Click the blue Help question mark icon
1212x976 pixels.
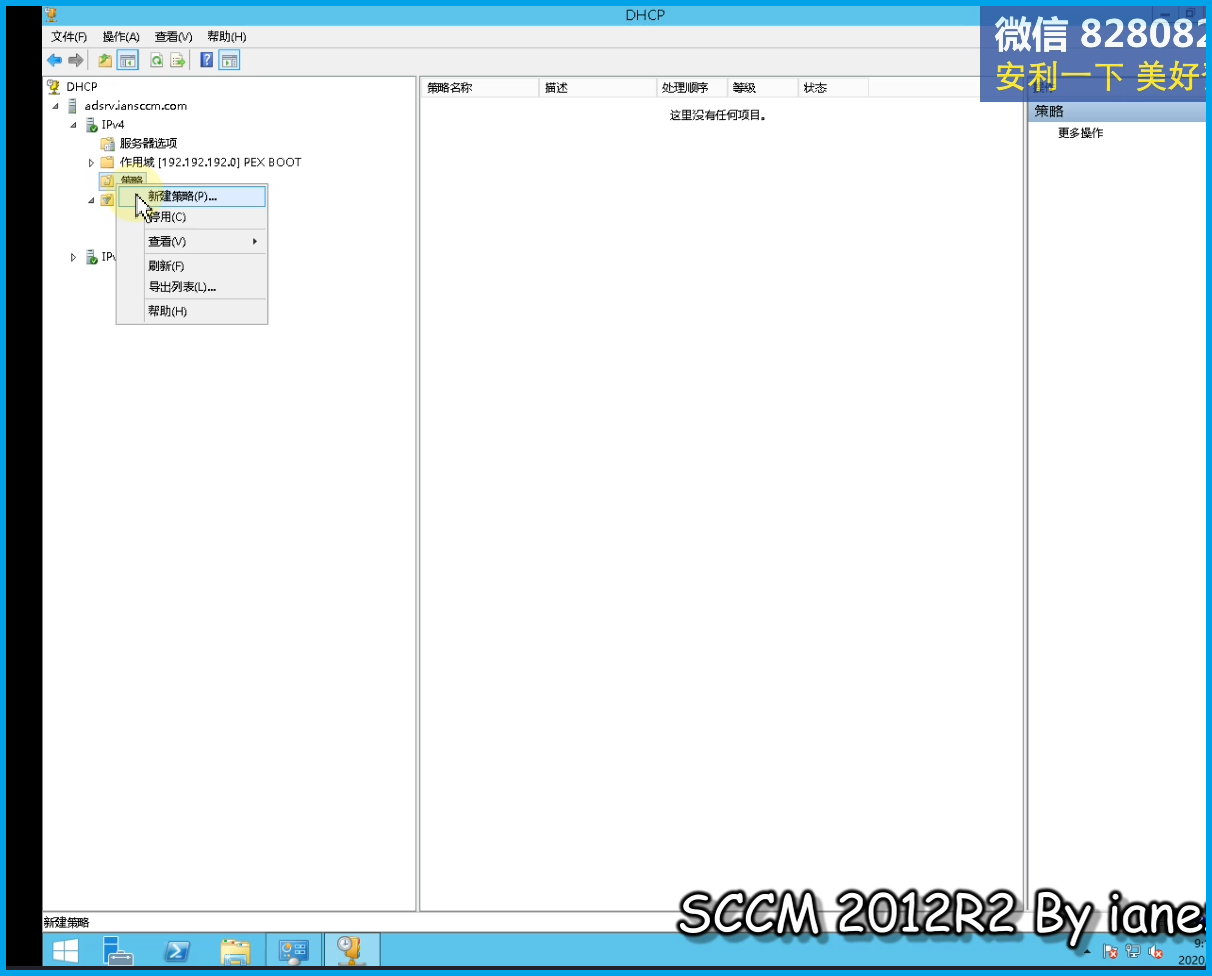(x=207, y=61)
